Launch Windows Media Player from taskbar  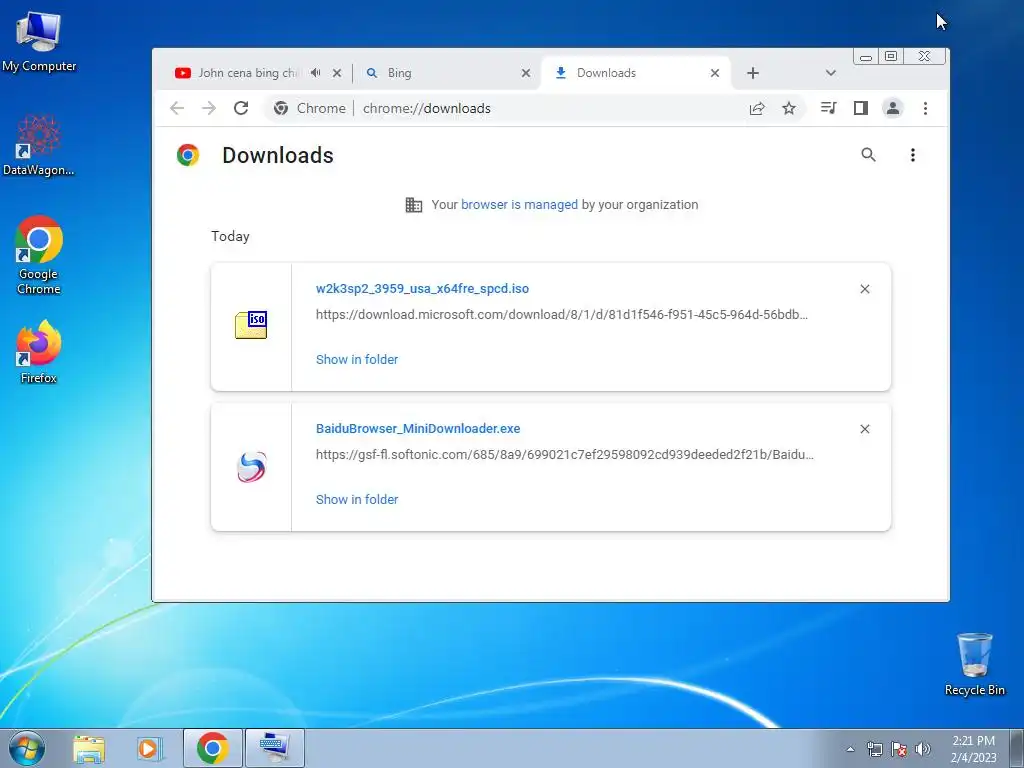click(150, 748)
